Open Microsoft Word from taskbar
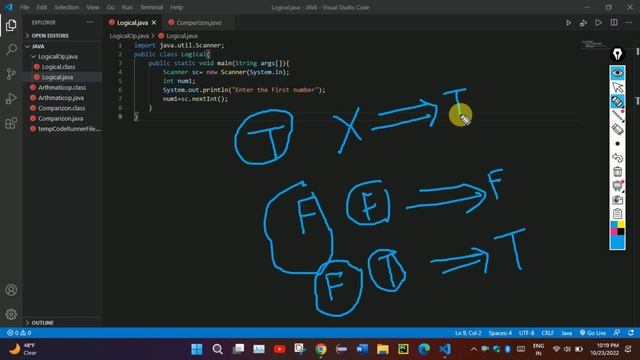Screen dimensions: 640x360 [362, 349]
